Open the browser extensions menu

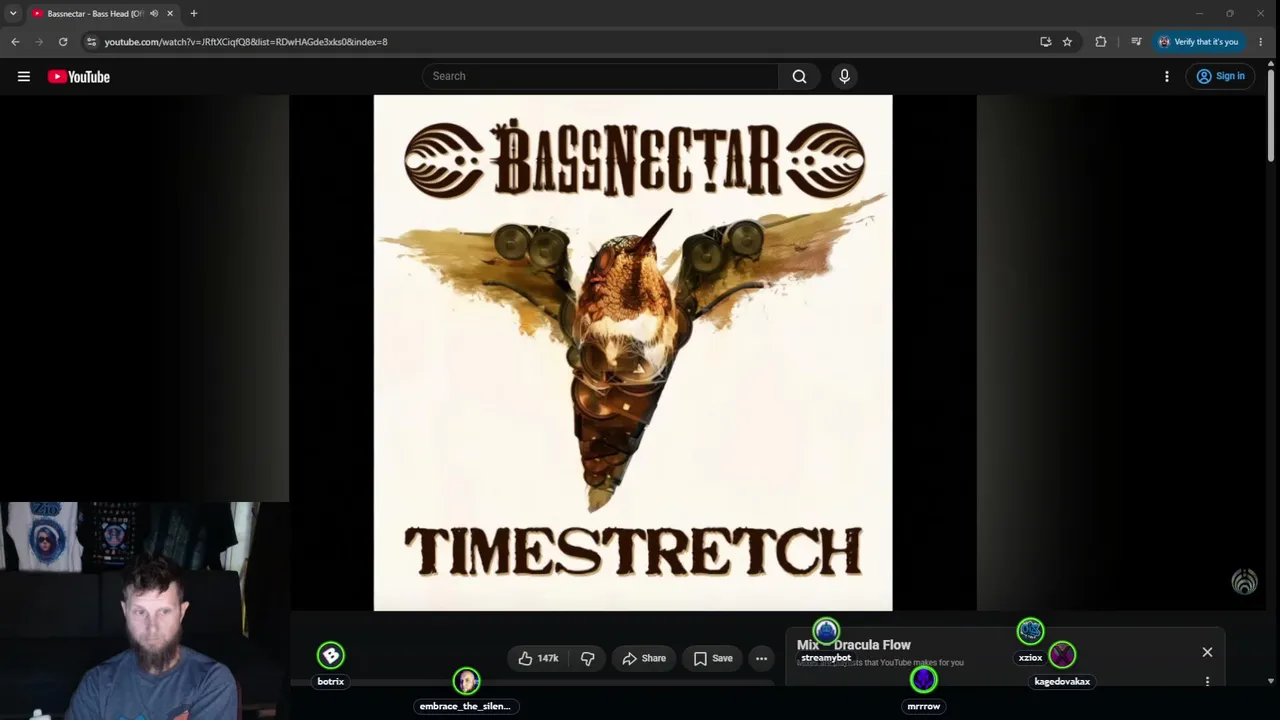click(x=1101, y=42)
